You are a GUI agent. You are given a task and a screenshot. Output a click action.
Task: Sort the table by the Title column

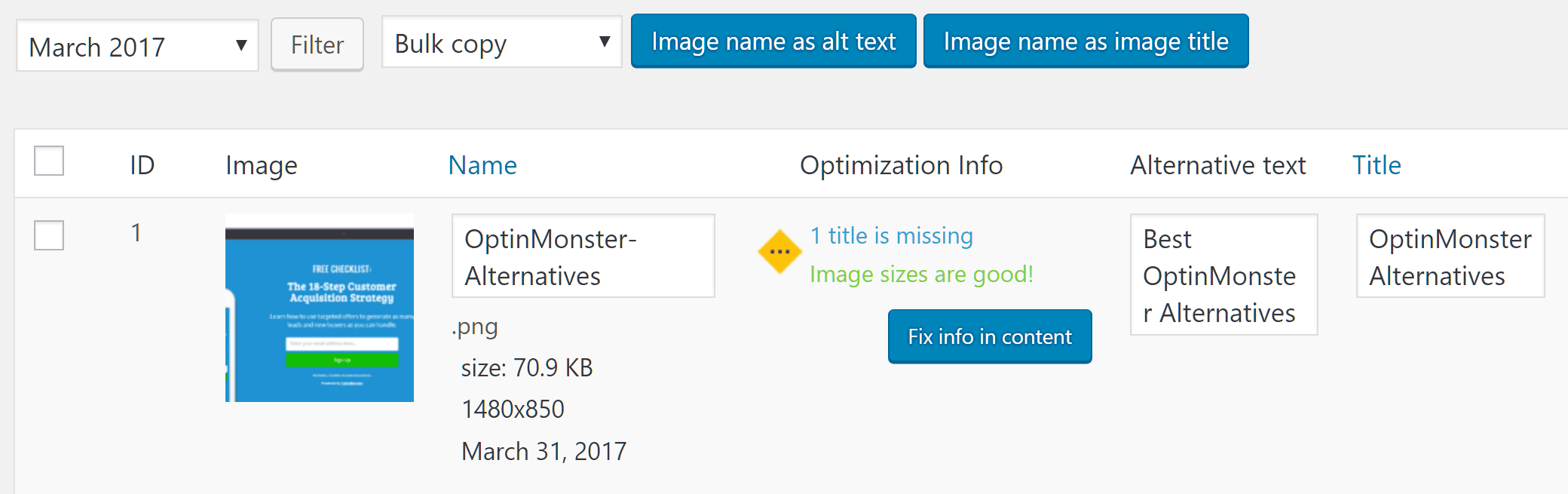pyautogui.click(x=1377, y=165)
